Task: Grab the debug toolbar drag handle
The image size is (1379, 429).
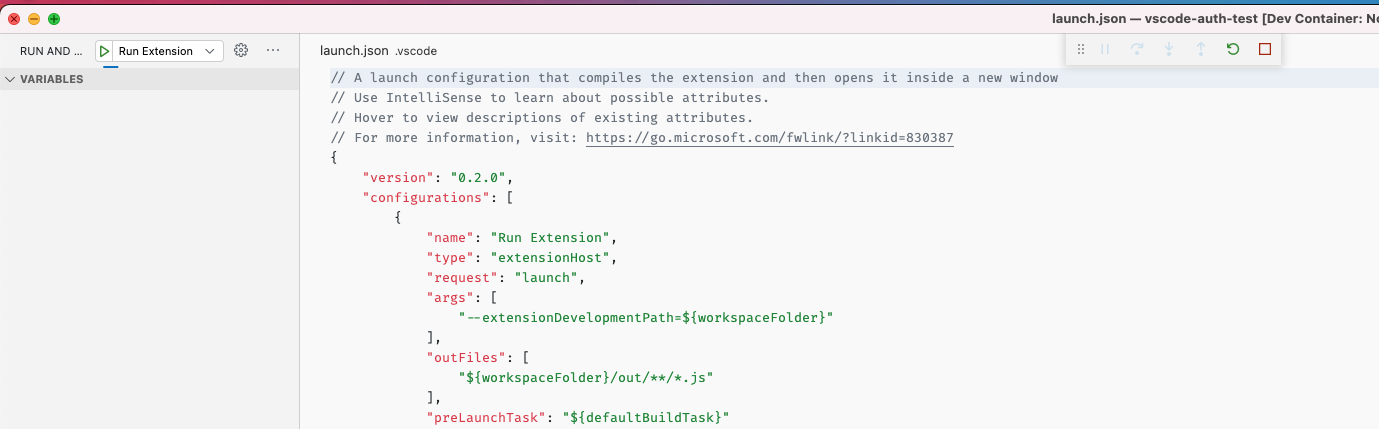Action: tap(1081, 49)
